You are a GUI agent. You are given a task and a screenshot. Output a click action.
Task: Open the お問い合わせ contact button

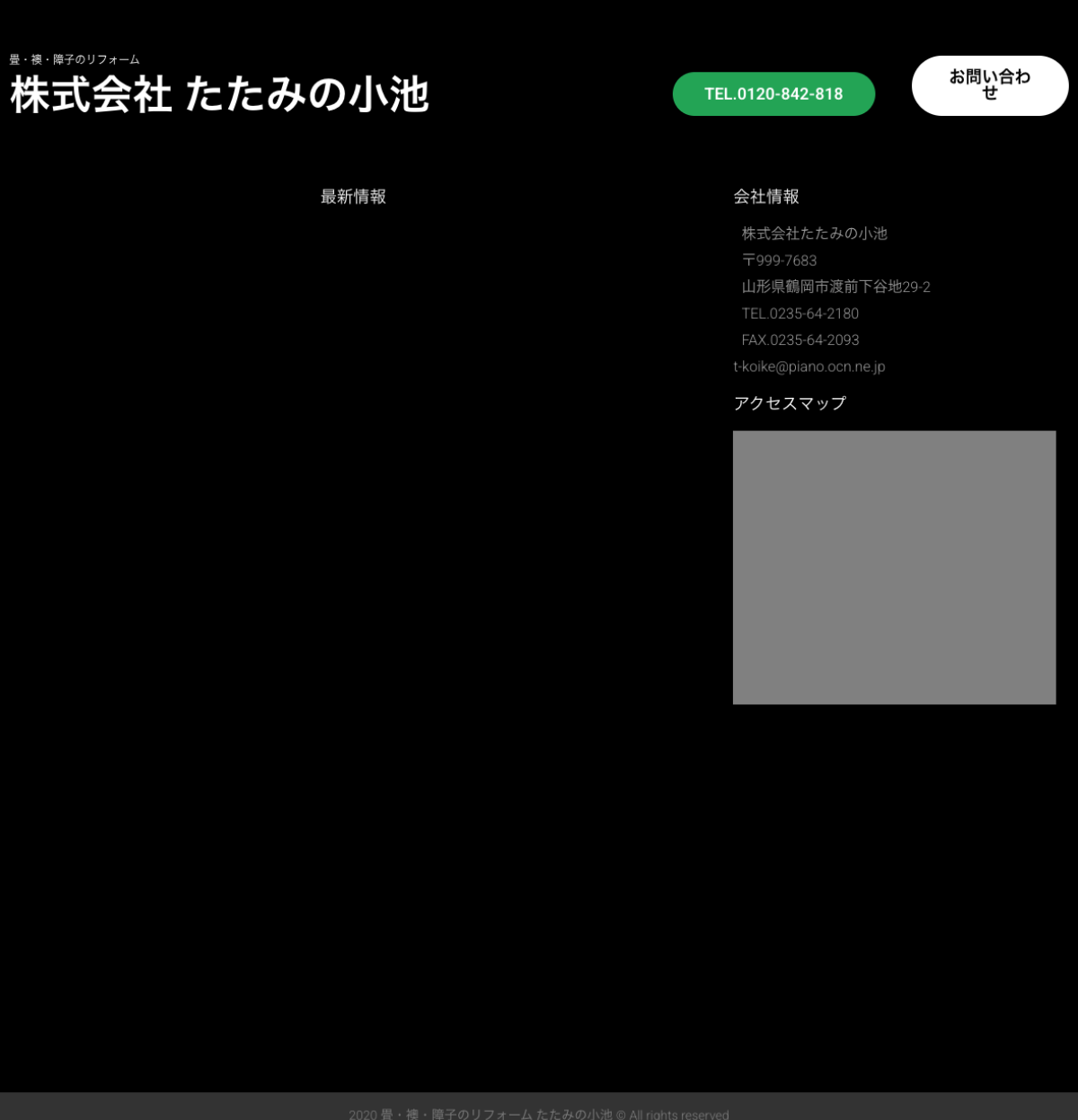(x=990, y=85)
